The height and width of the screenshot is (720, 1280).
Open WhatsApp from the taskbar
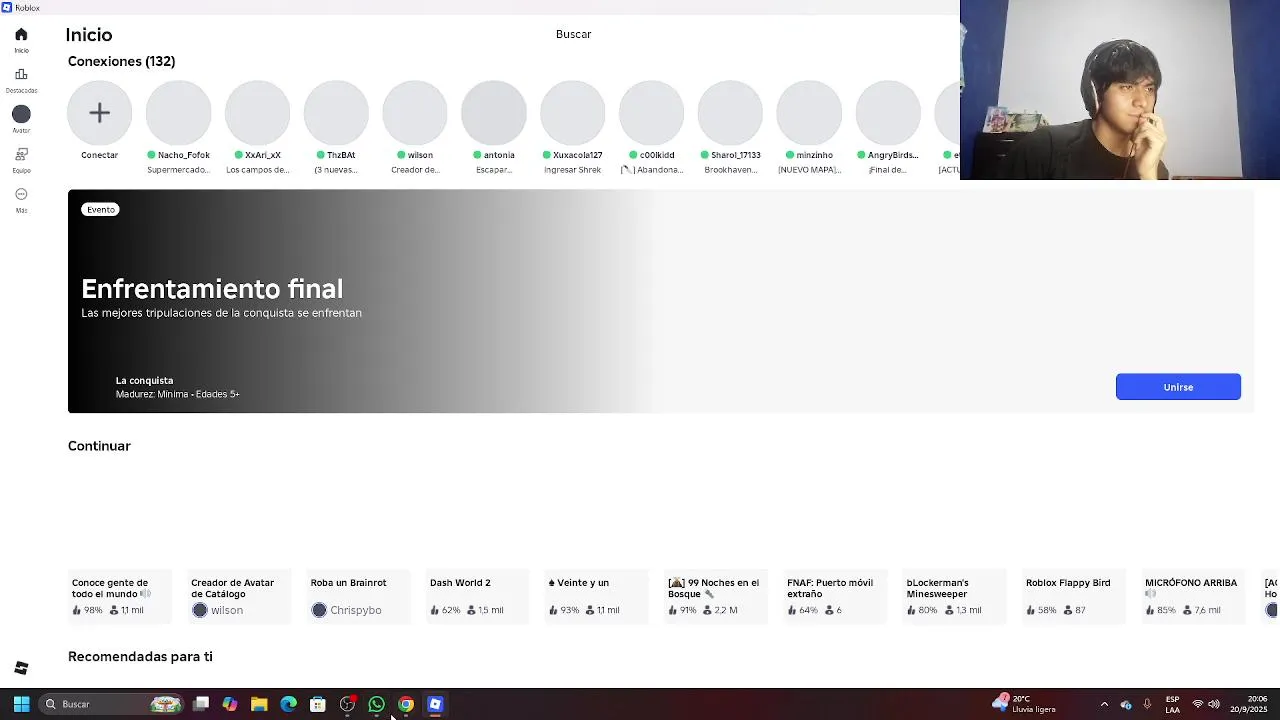(x=376, y=704)
